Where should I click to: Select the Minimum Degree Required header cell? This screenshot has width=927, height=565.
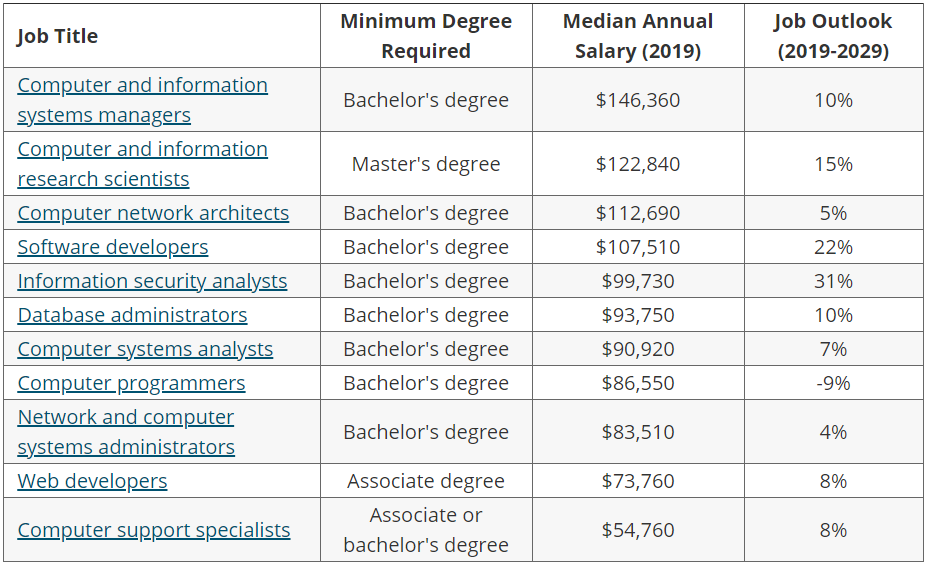[426, 36]
